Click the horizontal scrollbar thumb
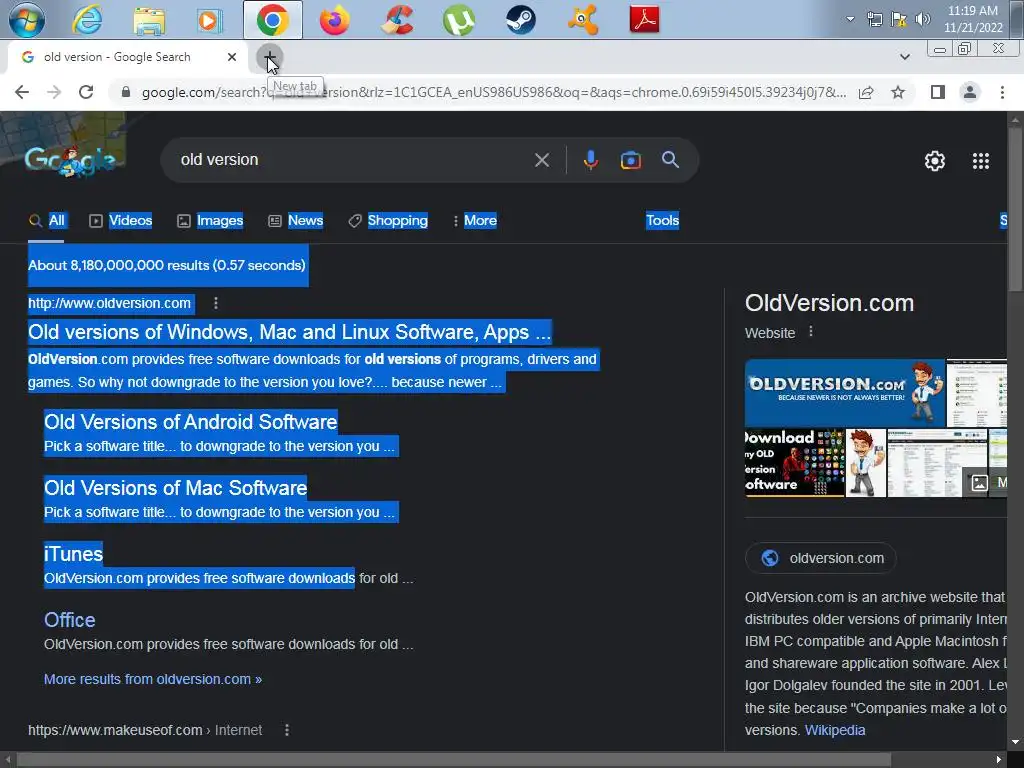The image size is (1024, 768). (x=454, y=760)
